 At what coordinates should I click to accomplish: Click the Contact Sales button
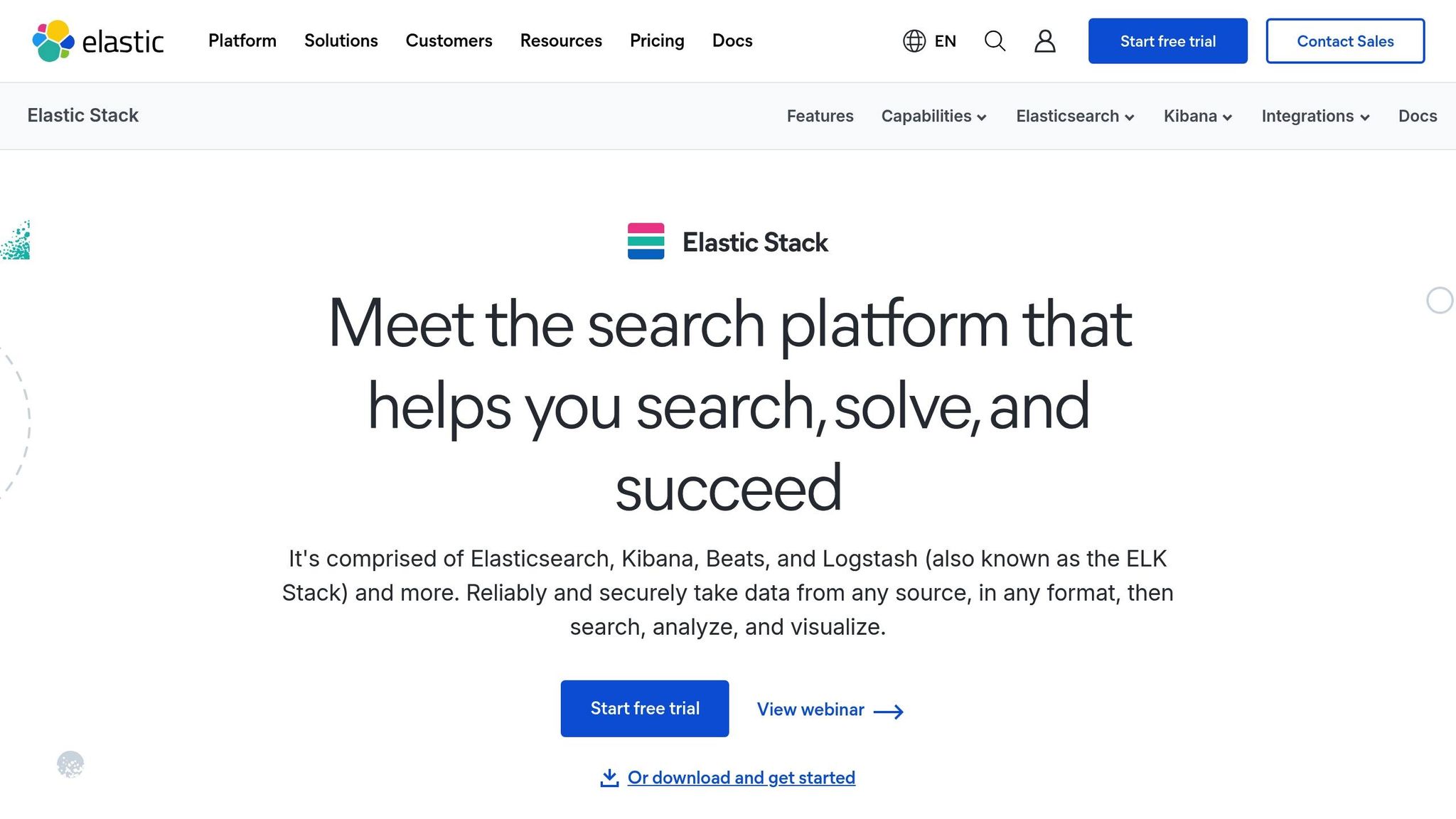click(x=1345, y=41)
